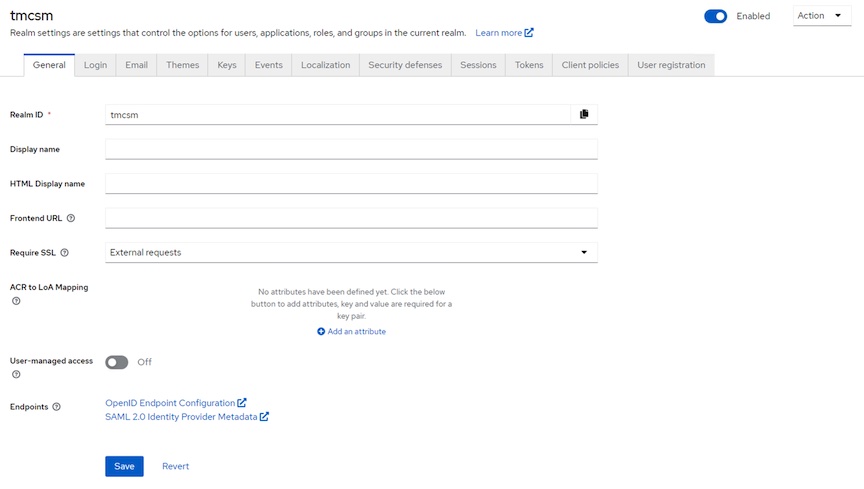Image resolution: width=864 pixels, height=489 pixels.
Task: Copy Realm ID using clipboard icon
Action: [584, 114]
